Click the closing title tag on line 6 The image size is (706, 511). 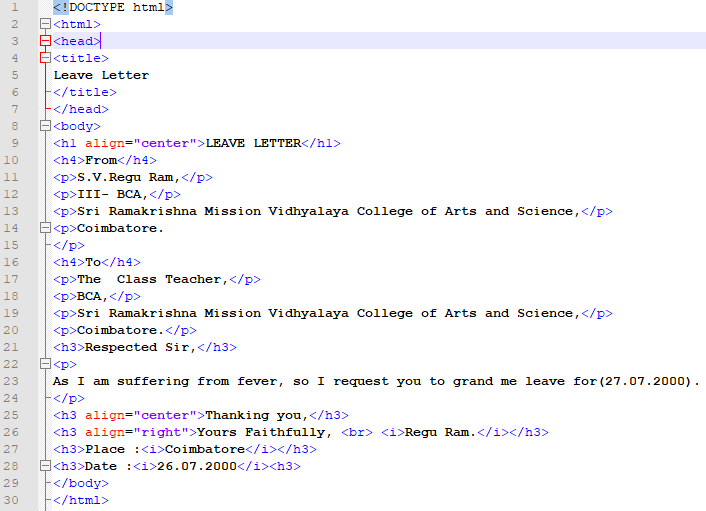tap(85, 92)
